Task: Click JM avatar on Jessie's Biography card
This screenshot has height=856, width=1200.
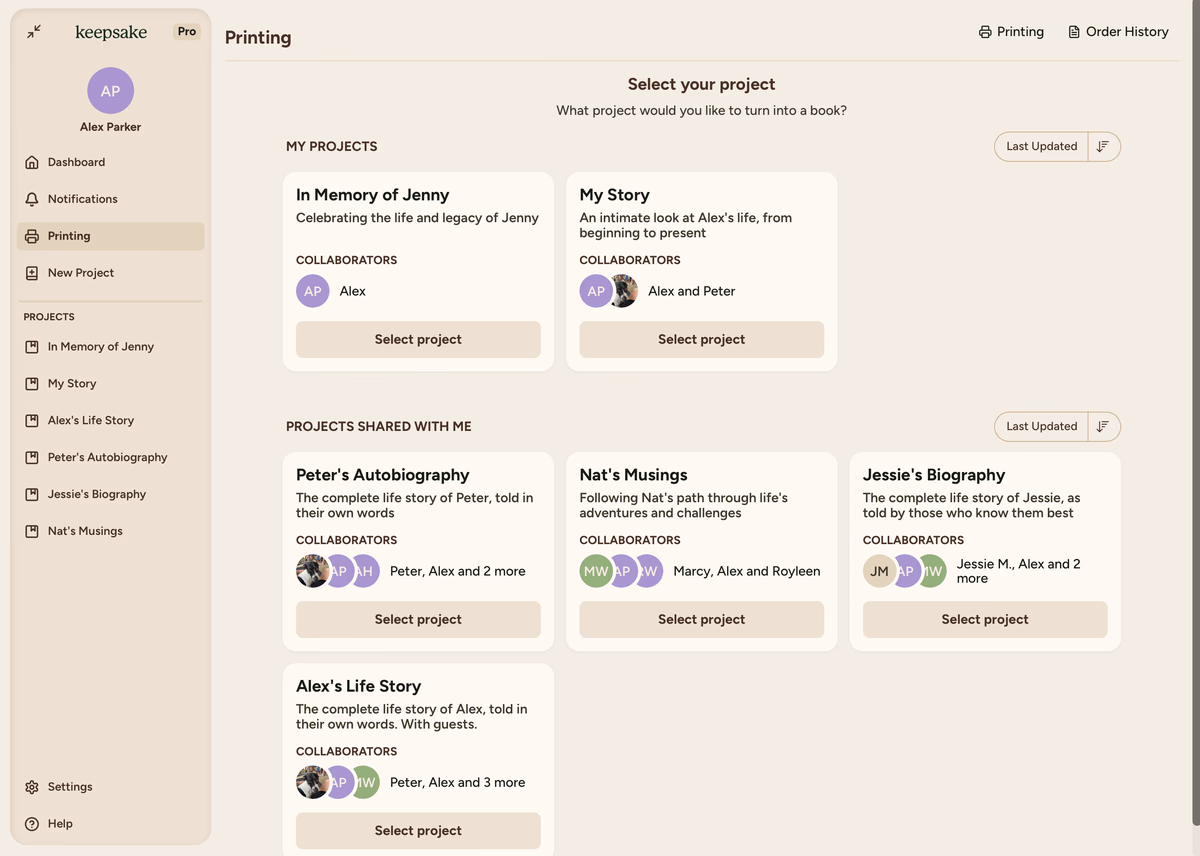Action: tap(879, 571)
